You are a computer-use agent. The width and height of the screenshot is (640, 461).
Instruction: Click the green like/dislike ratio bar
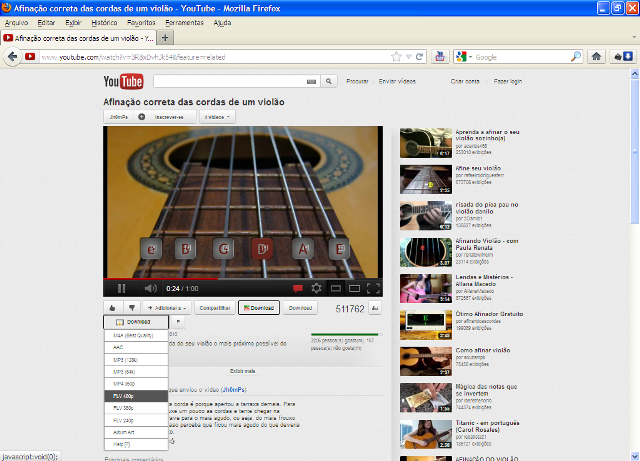(346, 334)
